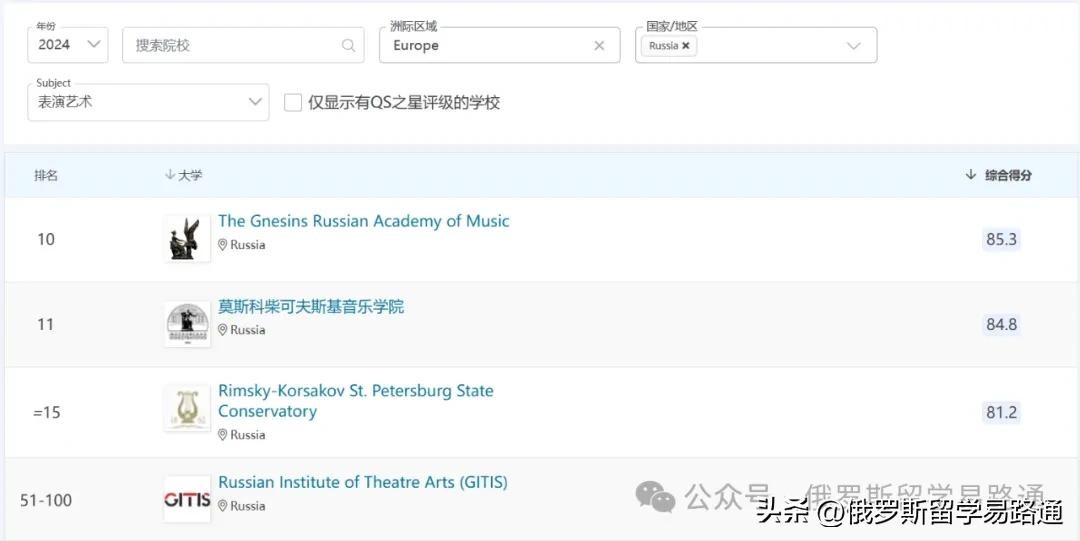The image size is (1080, 541).
Task: Remove the Russia country tag
Action: point(686,46)
